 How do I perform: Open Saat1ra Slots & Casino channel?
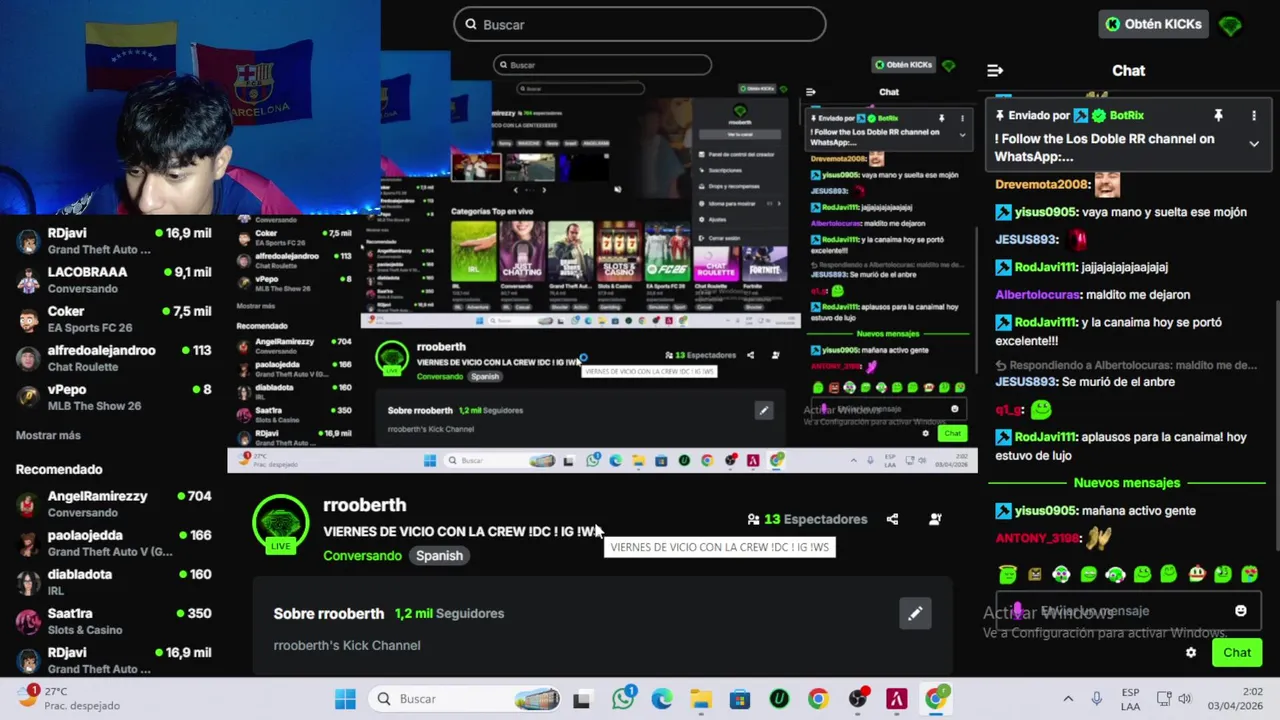114,621
